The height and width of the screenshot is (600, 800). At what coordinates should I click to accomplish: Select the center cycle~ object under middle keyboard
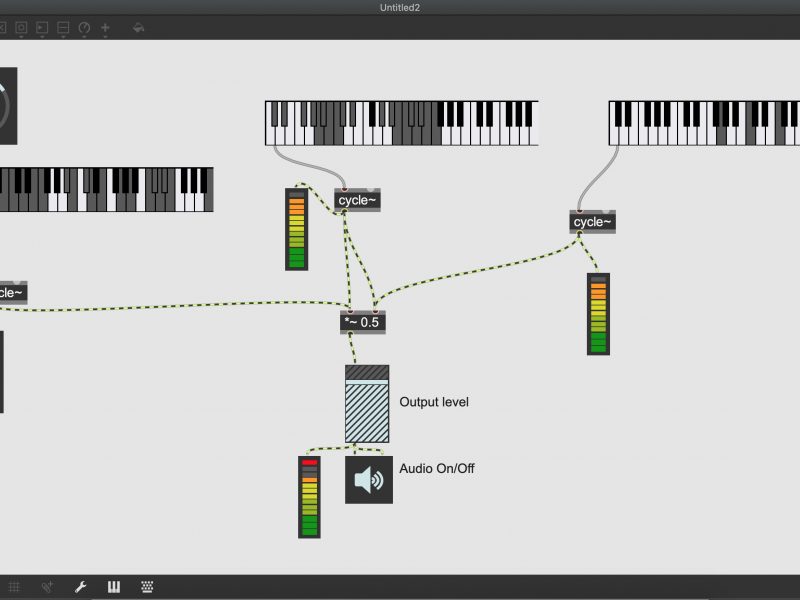pos(357,200)
